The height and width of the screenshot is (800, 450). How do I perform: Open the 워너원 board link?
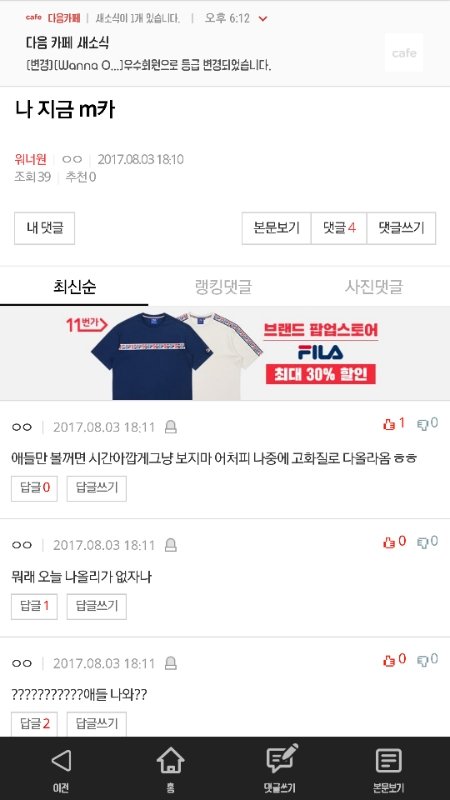point(31,160)
